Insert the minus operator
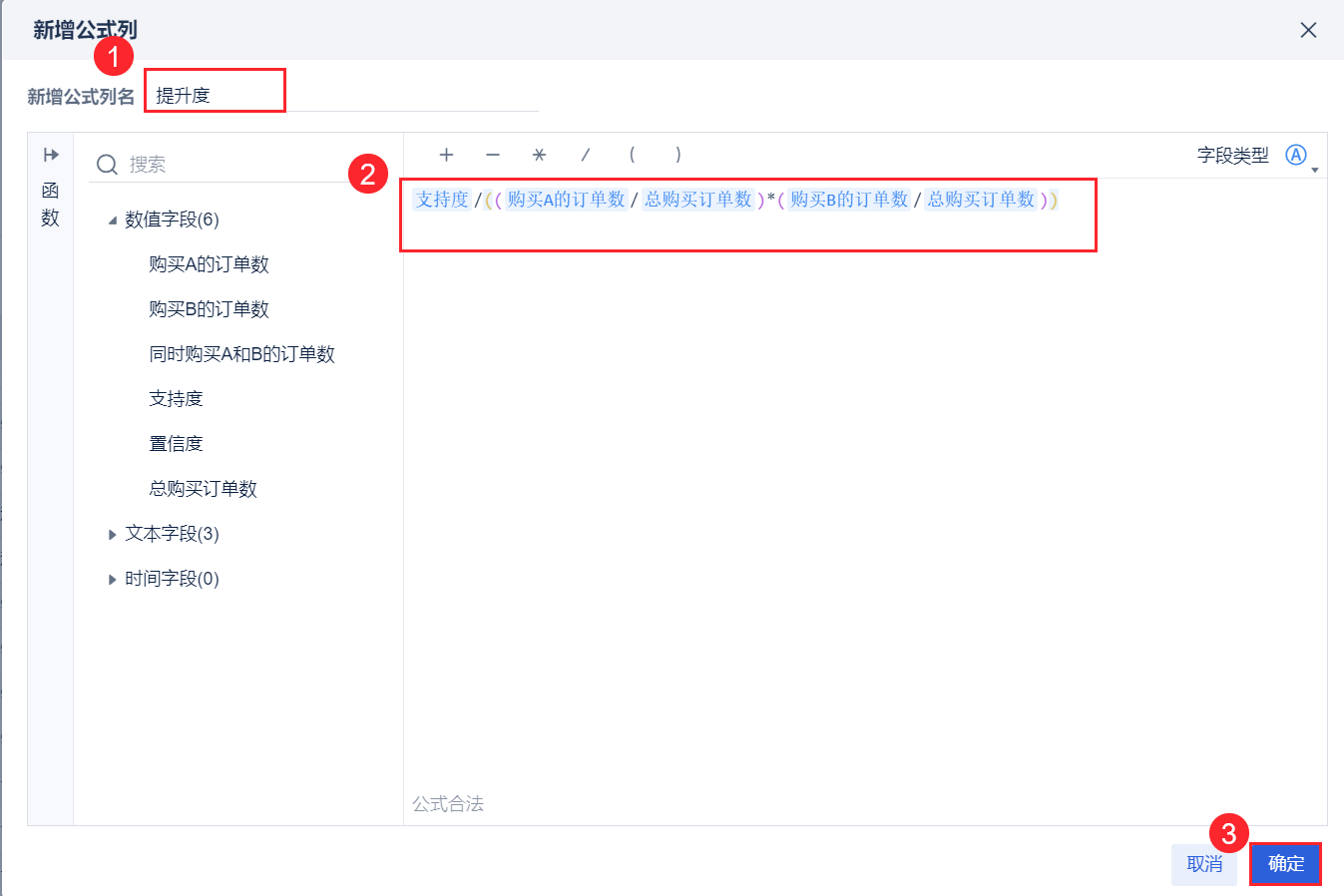1344x896 pixels. coord(493,155)
